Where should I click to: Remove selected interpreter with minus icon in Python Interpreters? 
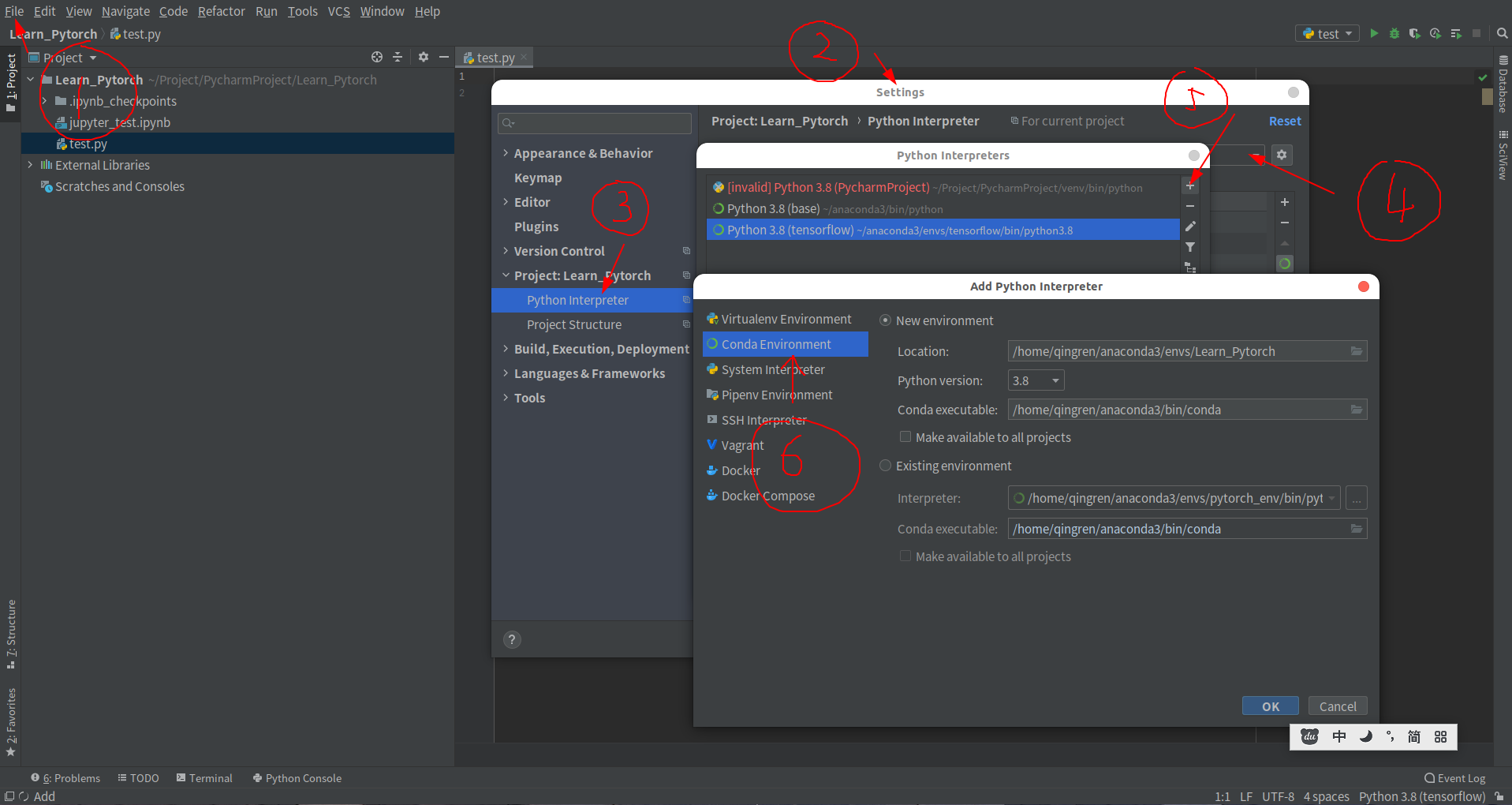tap(1190, 206)
